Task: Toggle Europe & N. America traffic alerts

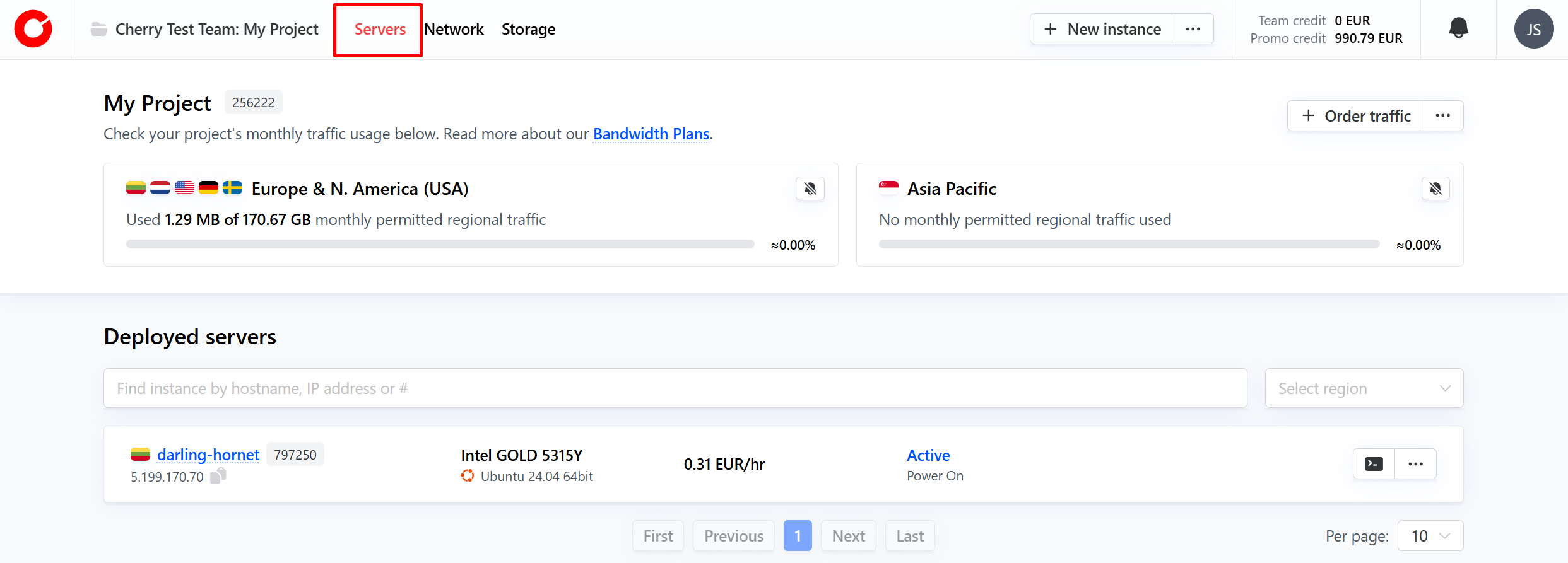Action: point(810,189)
